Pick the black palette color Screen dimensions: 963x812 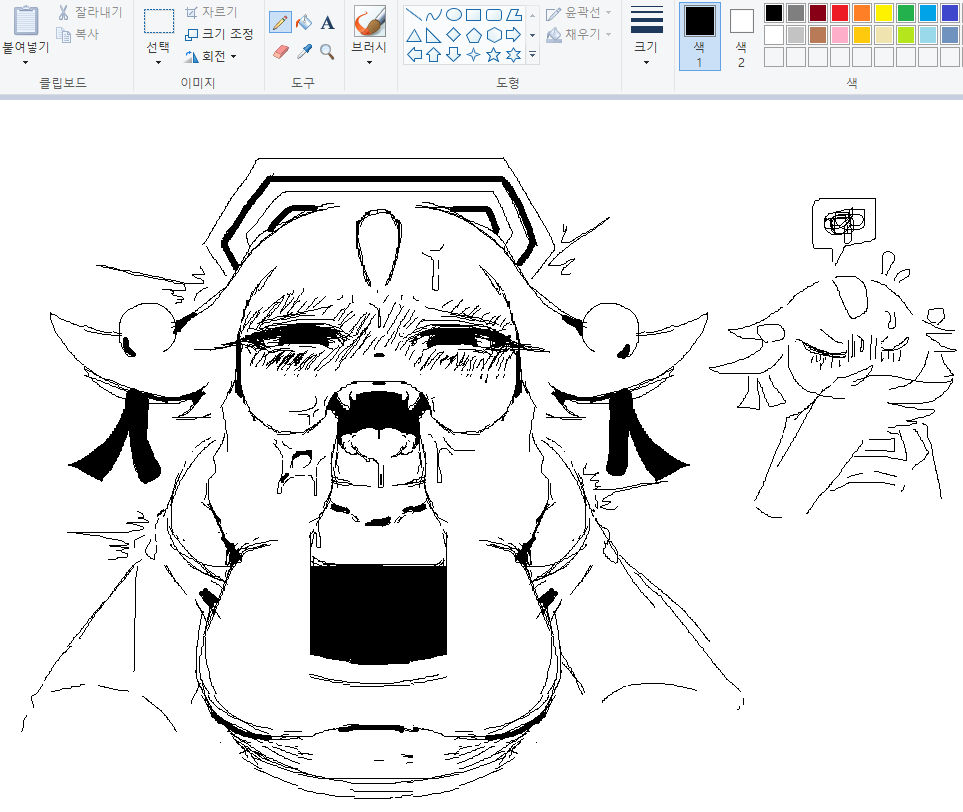point(774,13)
